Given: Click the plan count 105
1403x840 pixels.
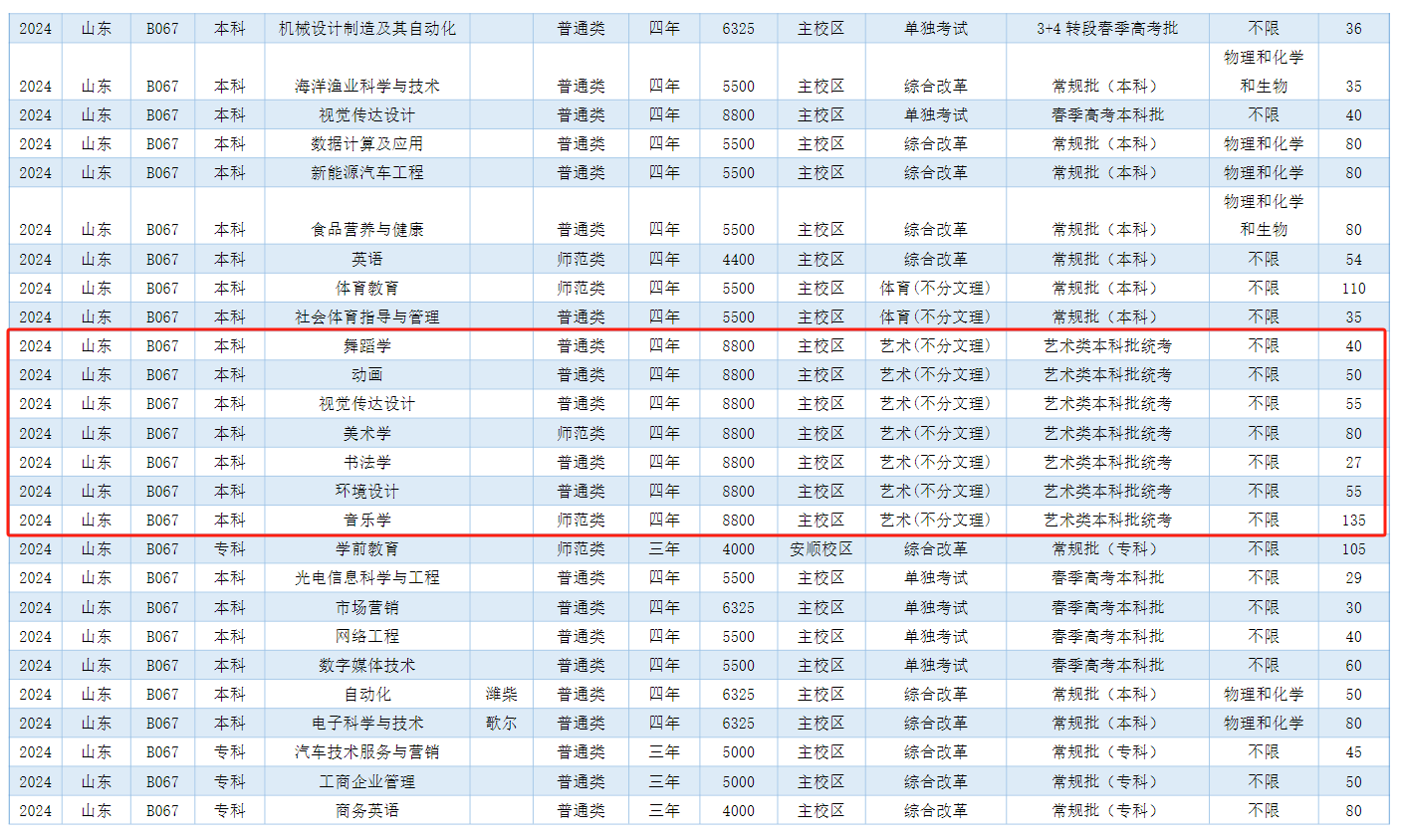Looking at the screenshot, I should click(1353, 548).
